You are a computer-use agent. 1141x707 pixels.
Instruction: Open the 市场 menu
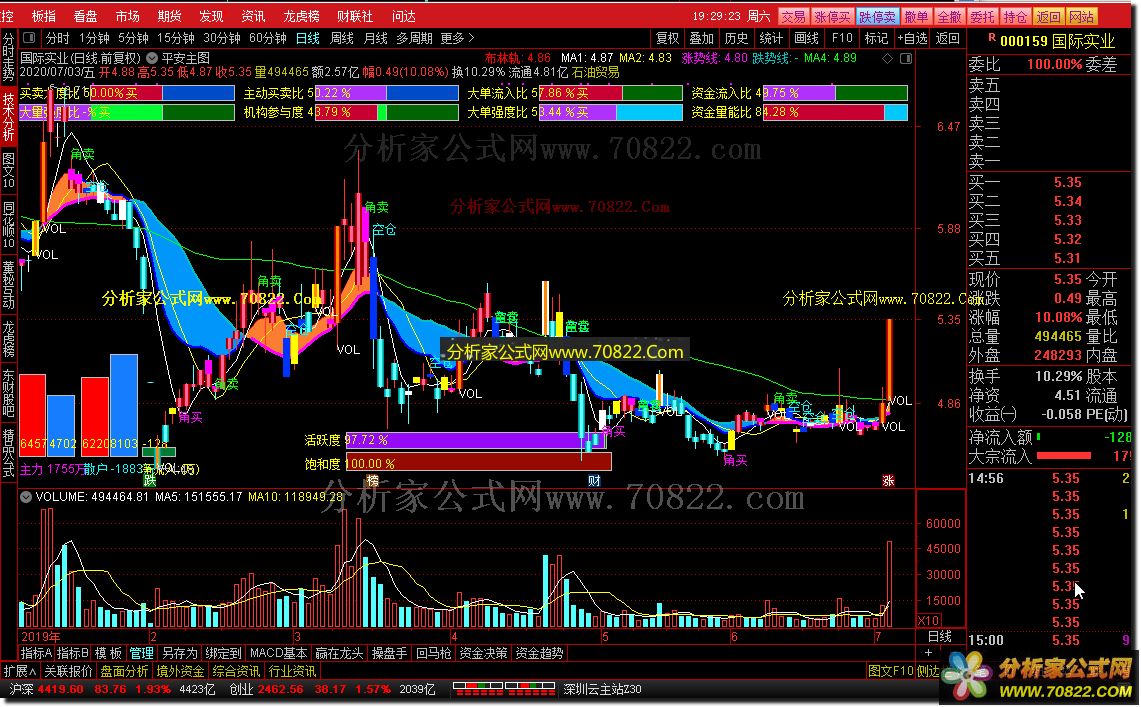127,16
